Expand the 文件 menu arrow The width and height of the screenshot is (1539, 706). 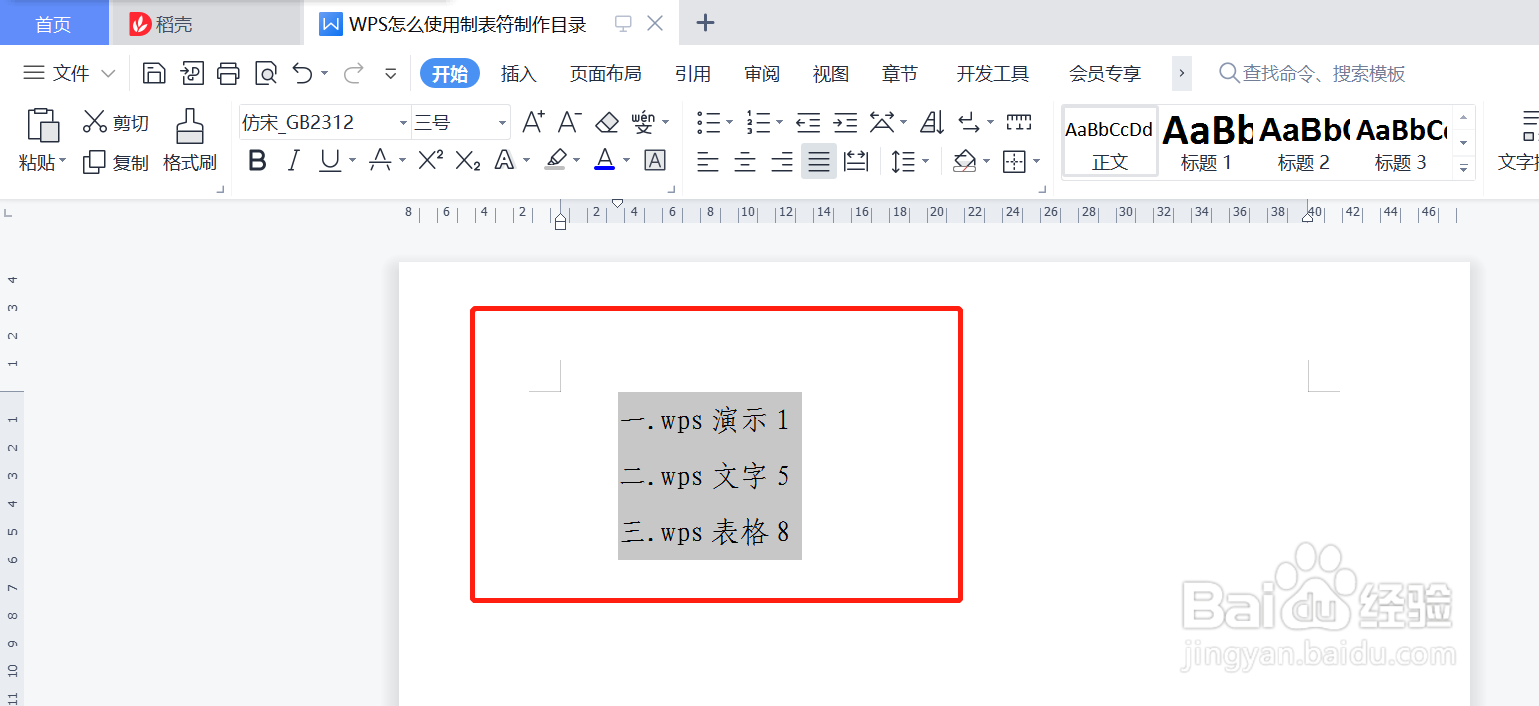click(x=109, y=73)
